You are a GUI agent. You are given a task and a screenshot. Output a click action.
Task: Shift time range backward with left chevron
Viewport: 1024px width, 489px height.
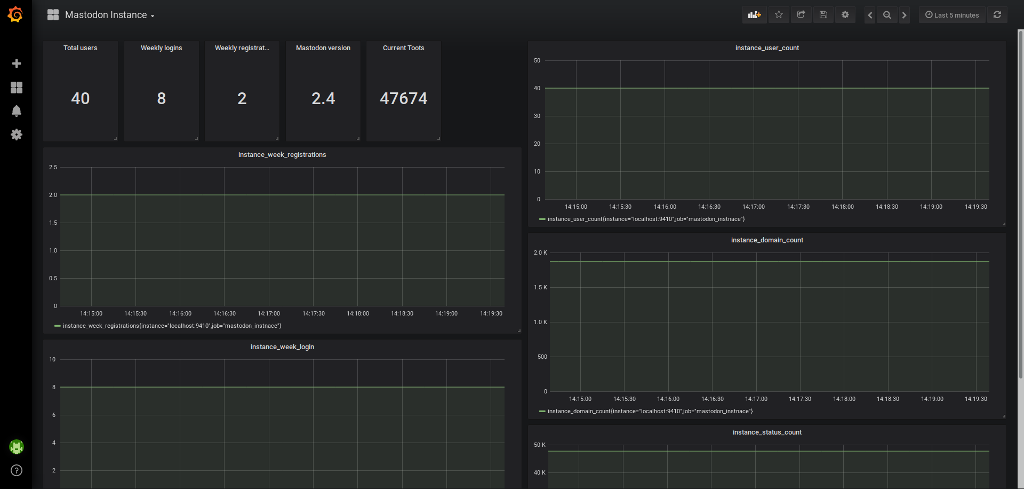[x=870, y=15]
